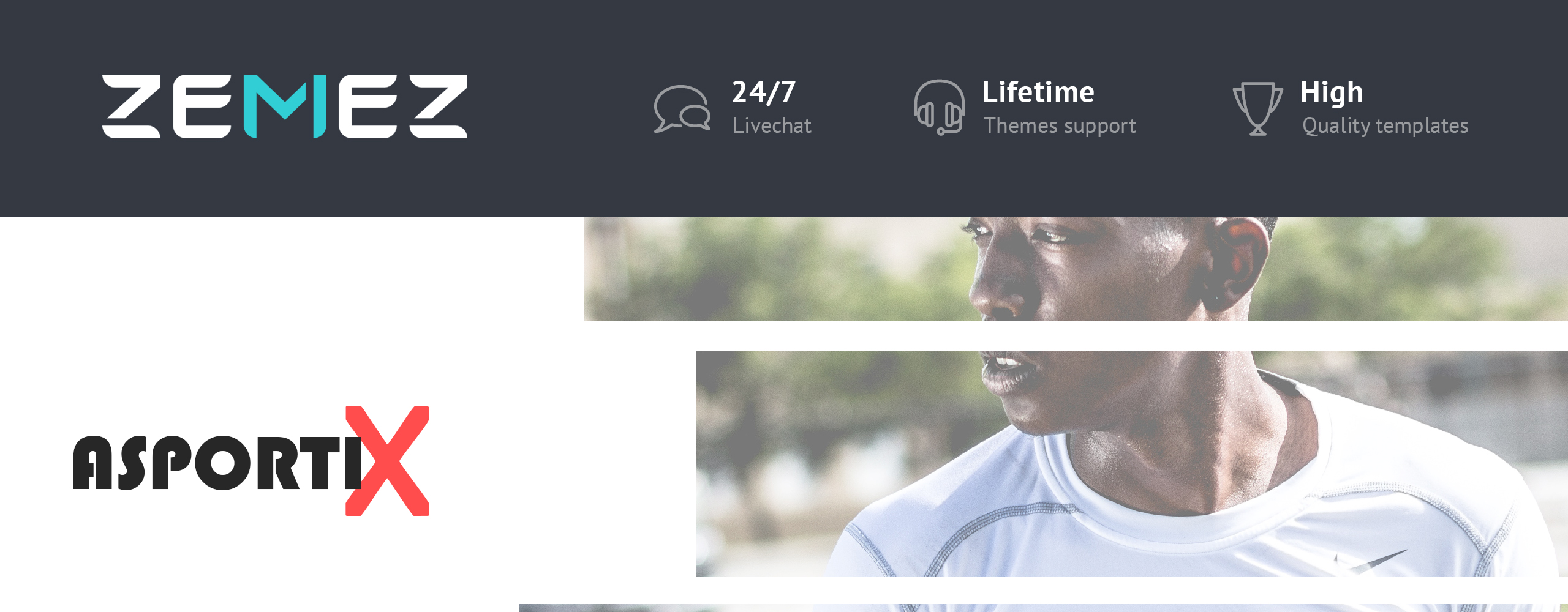Click the ZEMEZ logo
This screenshot has height=612, width=1568.
click(x=285, y=106)
